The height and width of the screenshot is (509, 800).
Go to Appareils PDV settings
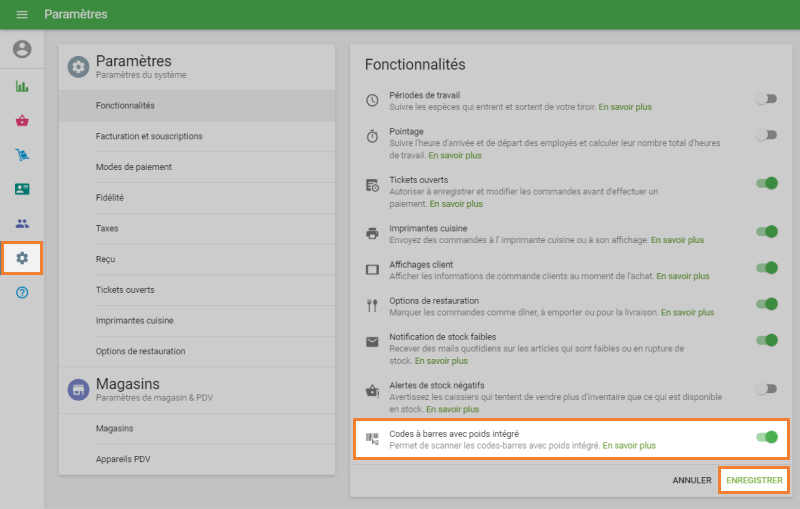click(122, 459)
